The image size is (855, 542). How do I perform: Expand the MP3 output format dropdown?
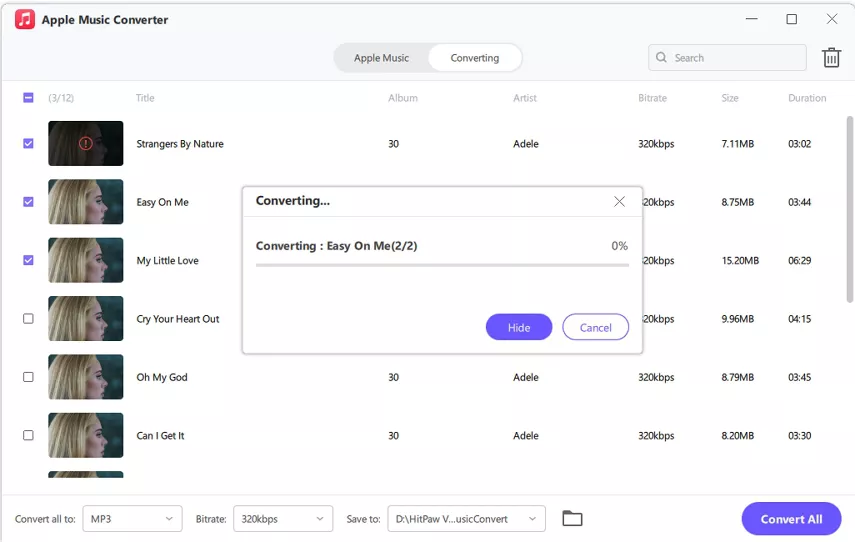pyautogui.click(x=132, y=519)
